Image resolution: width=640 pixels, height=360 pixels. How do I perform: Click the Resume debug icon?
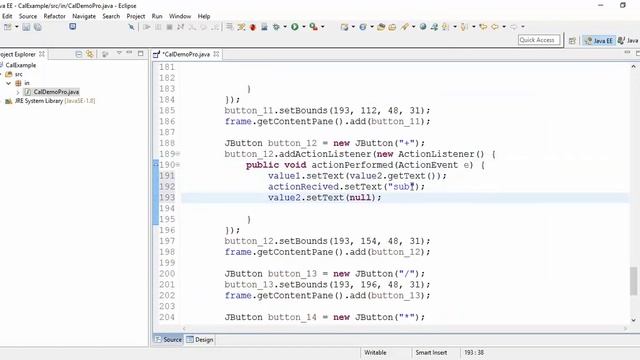coord(147,27)
